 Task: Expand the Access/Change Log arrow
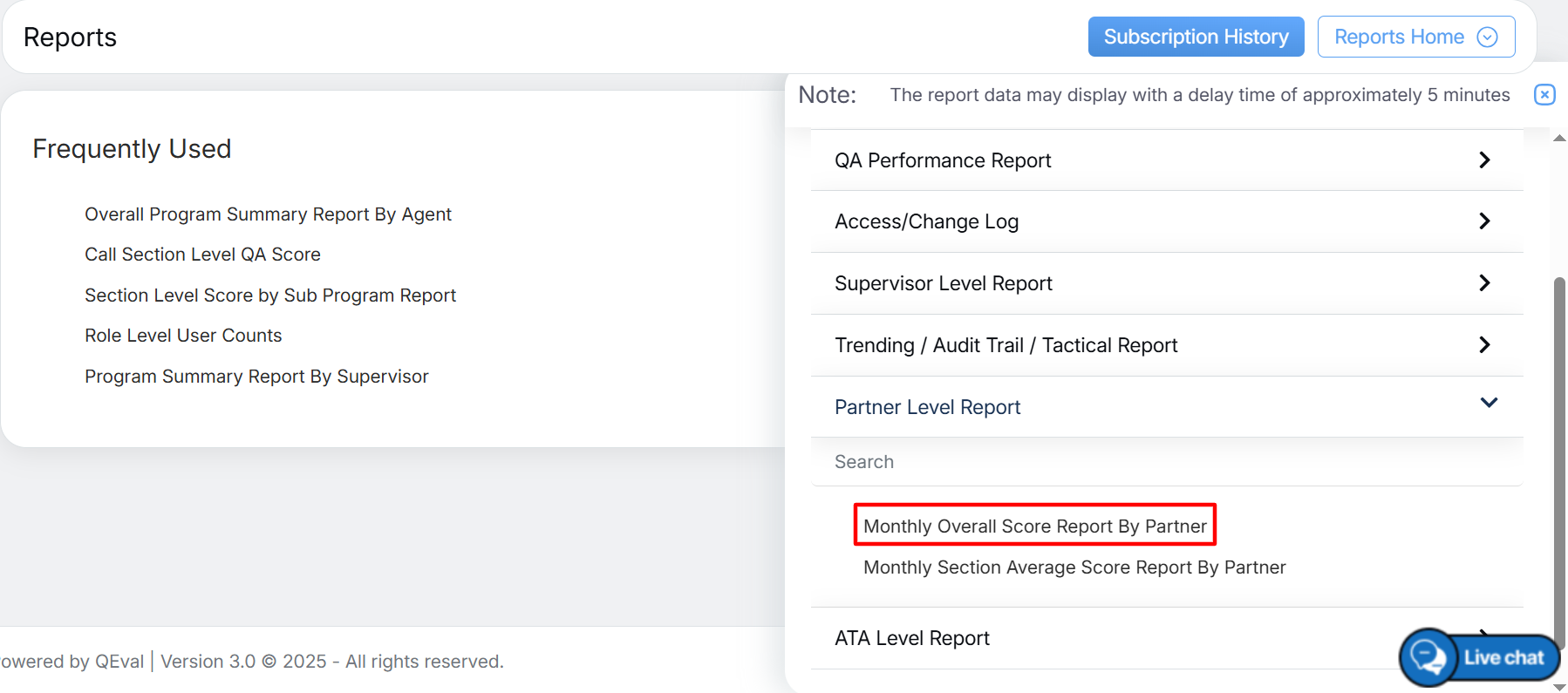click(x=1484, y=221)
